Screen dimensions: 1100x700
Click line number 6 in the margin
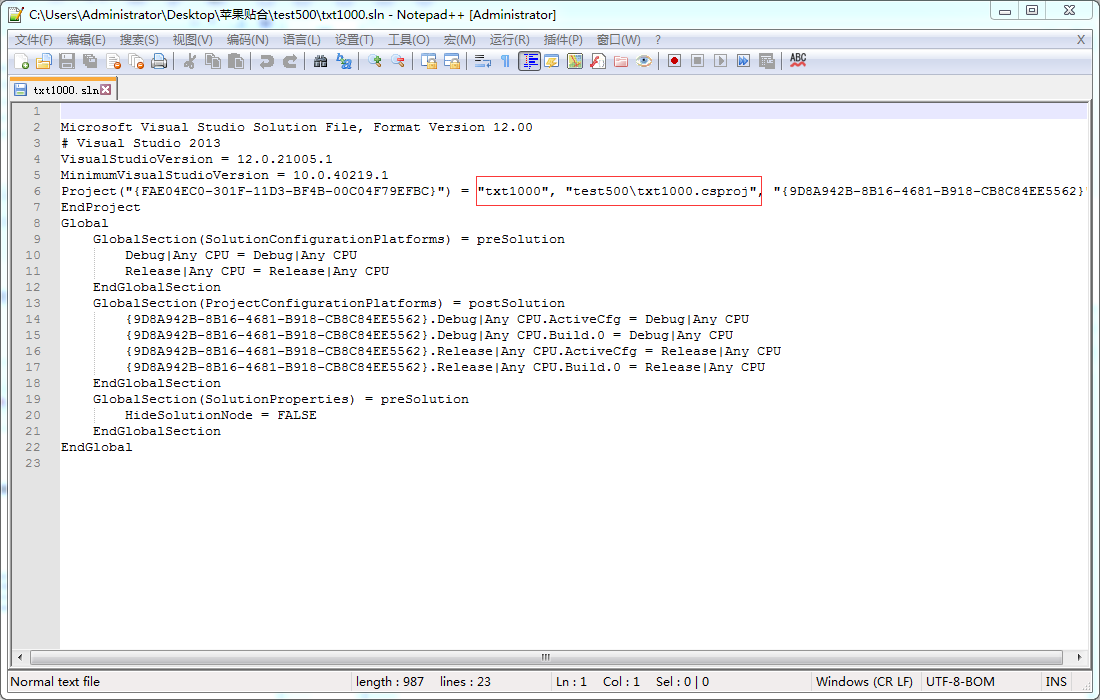pos(36,191)
